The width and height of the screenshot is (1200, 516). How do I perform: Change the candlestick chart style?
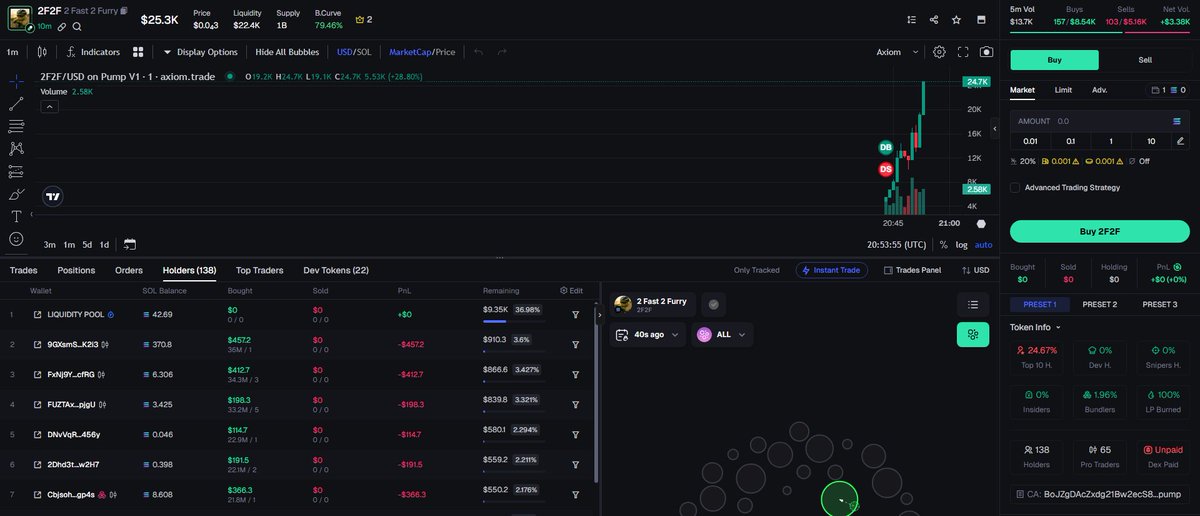(42, 52)
